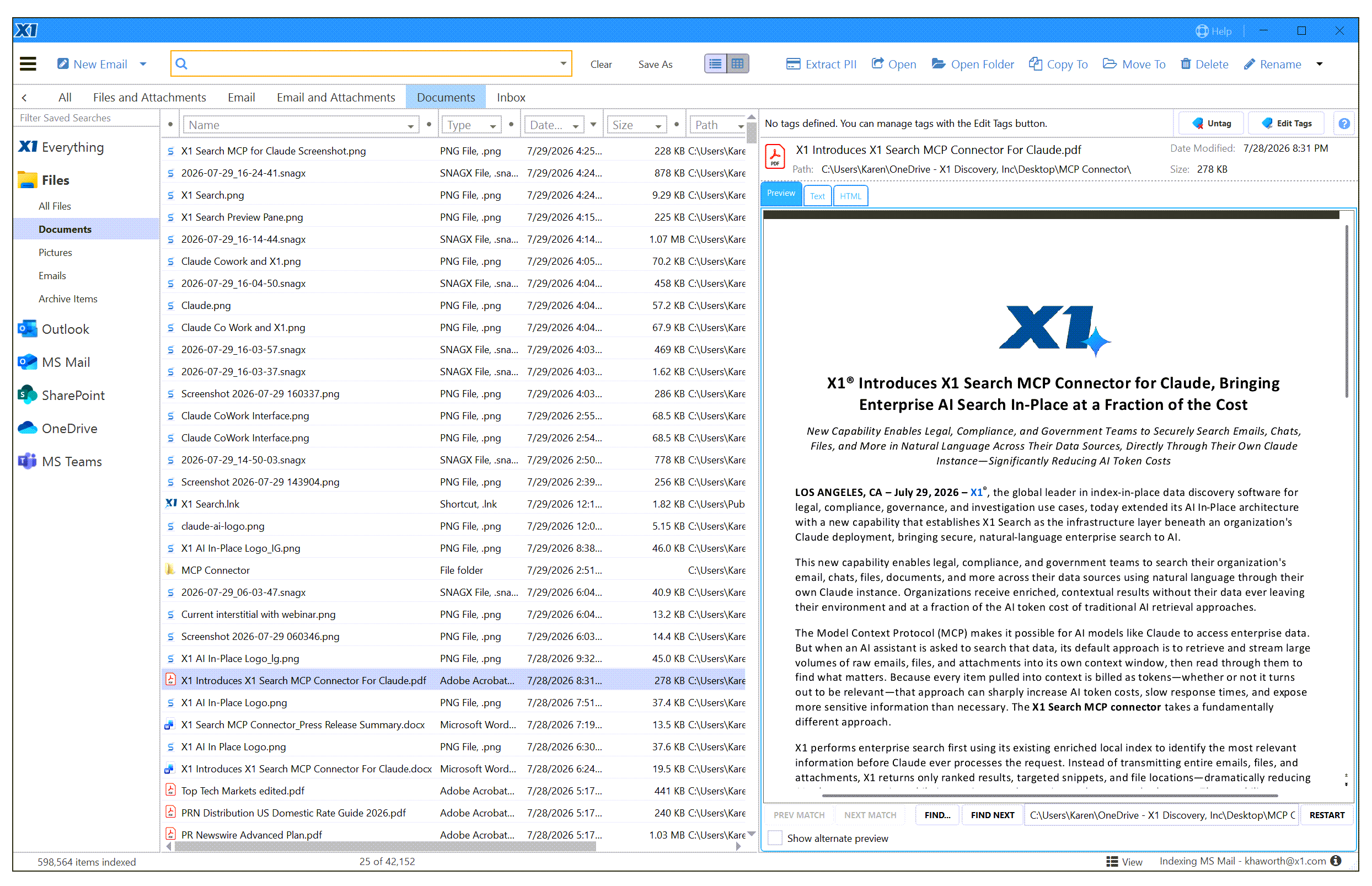Select MCP Connector folder row
Viewport: 1372px width, 886px height.
coord(454,570)
